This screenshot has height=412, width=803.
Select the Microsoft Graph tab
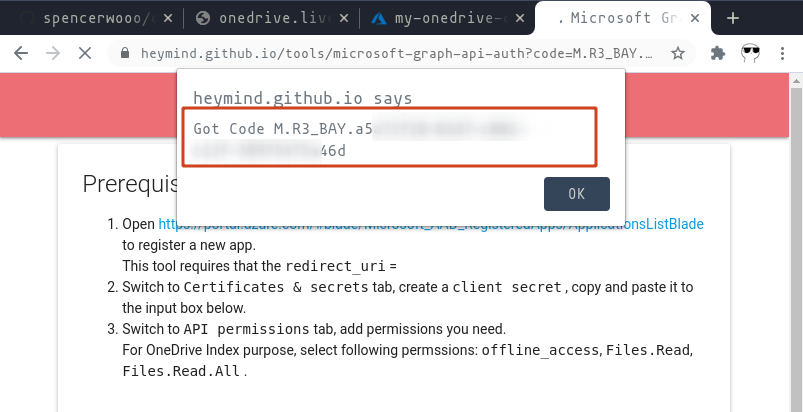[x=620, y=18]
